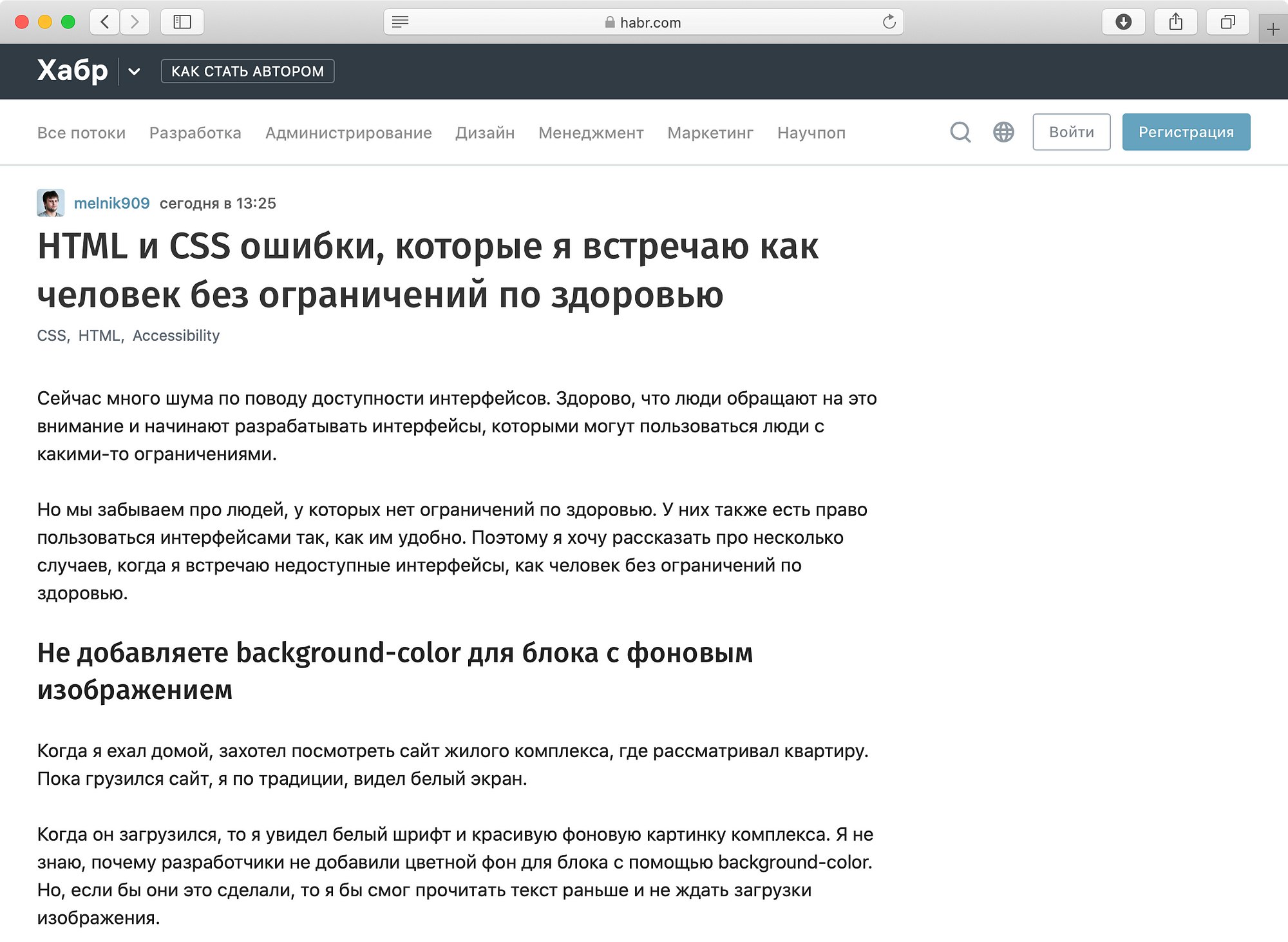Select the Маркетинг flow
Image resolution: width=1288 pixels, height=942 pixels.
point(710,133)
